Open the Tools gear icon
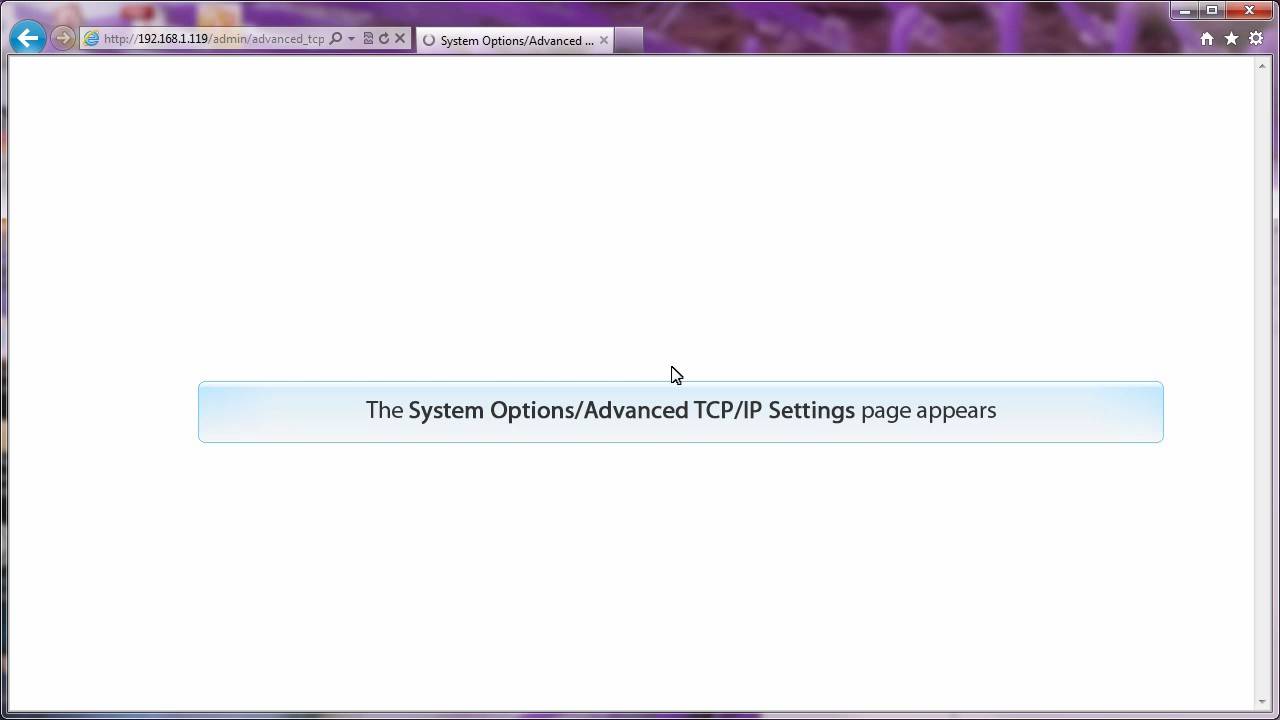The image size is (1280, 720). click(1256, 39)
